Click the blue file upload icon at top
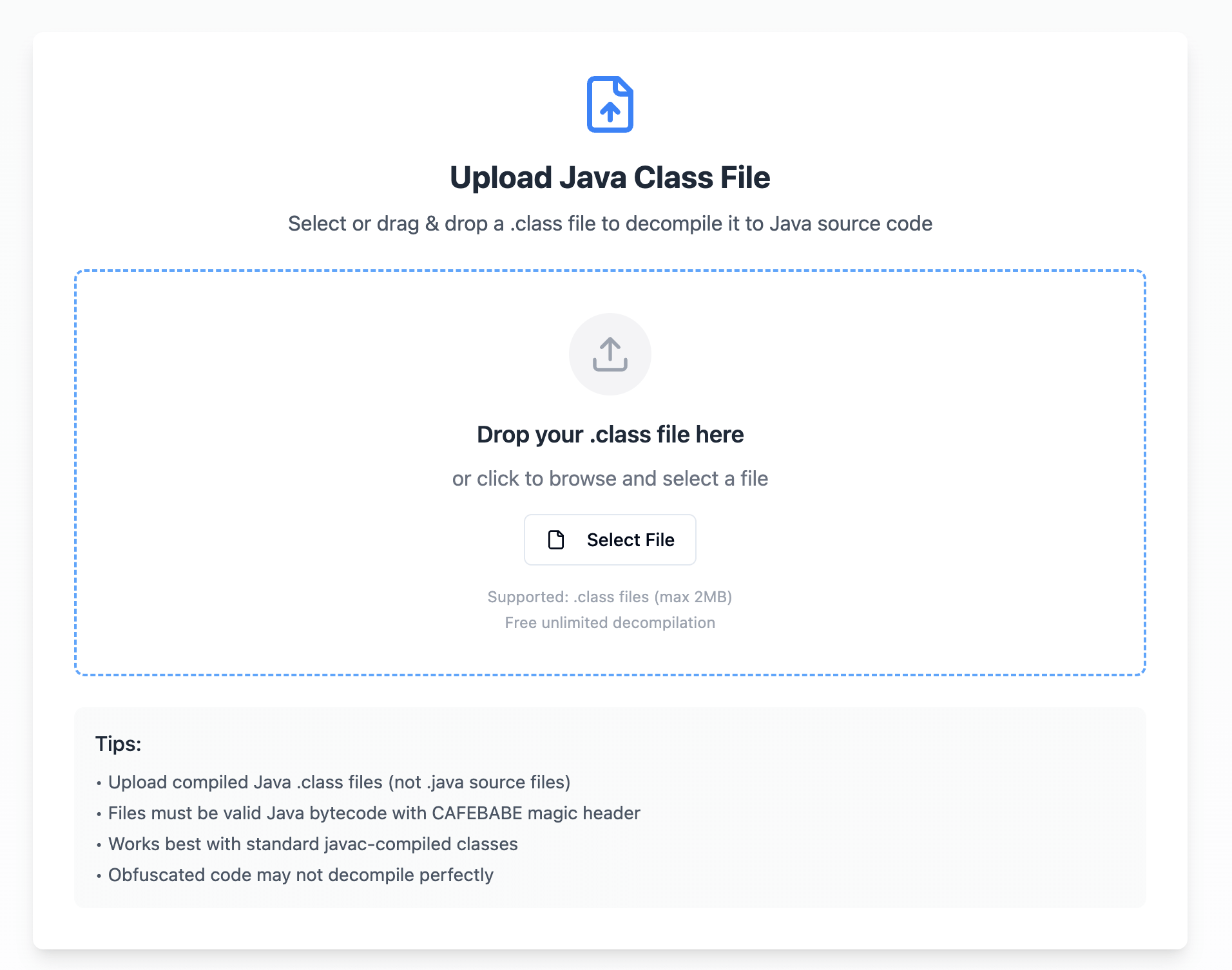 click(x=610, y=104)
